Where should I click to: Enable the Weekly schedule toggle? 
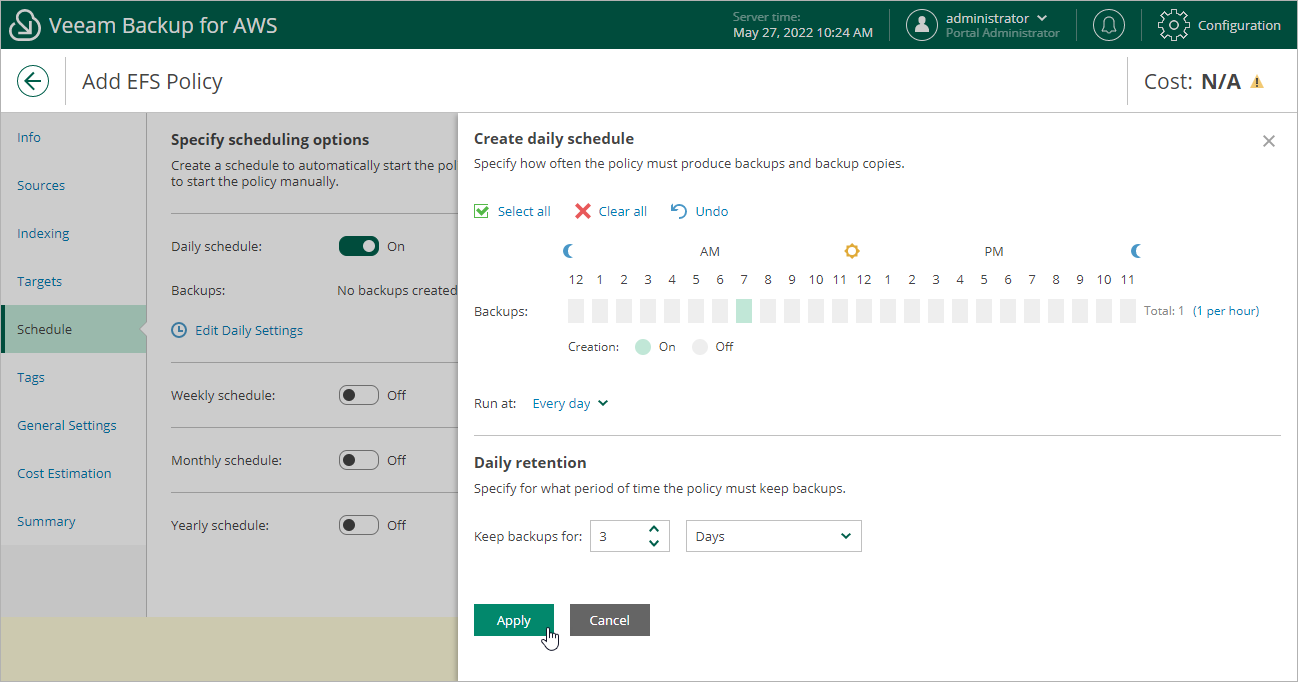point(359,395)
